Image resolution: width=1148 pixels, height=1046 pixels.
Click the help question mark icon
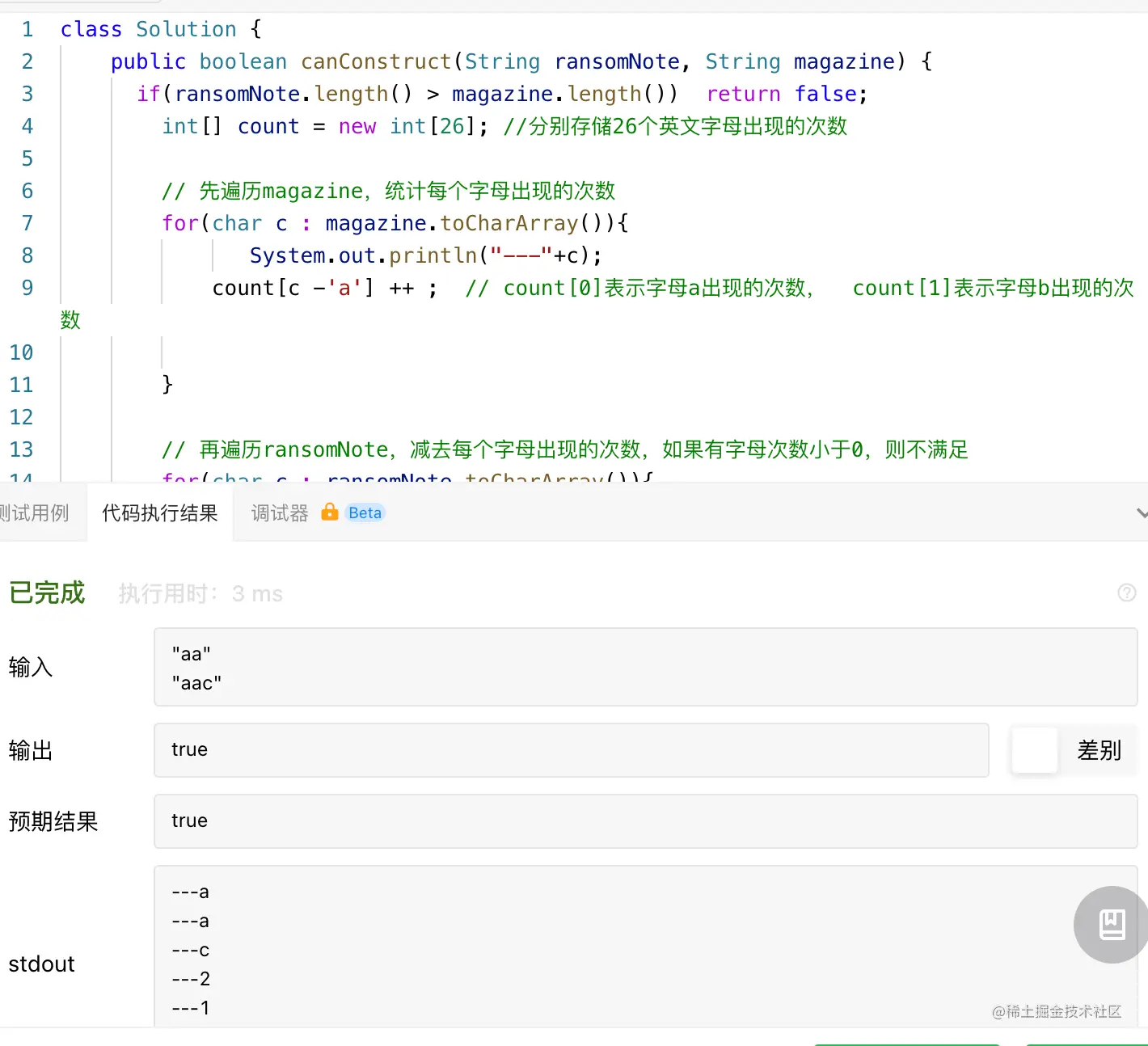[x=1127, y=593]
